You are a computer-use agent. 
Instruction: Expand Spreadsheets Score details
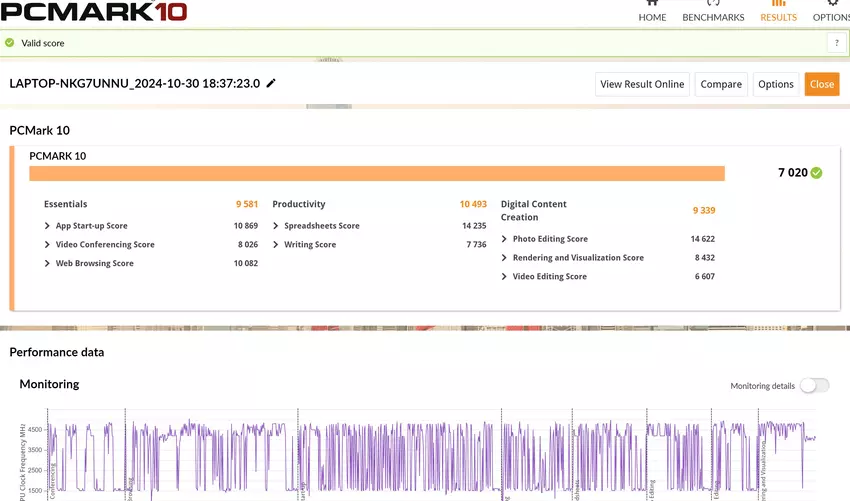(x=276, y=226)
